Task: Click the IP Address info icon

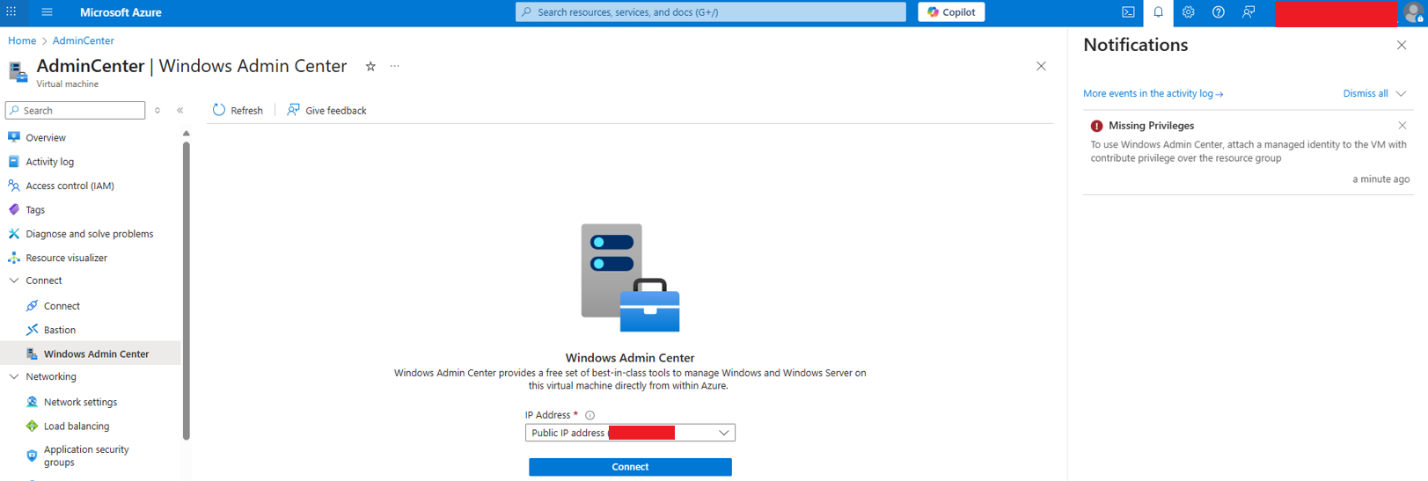Action: pos(590,415)
